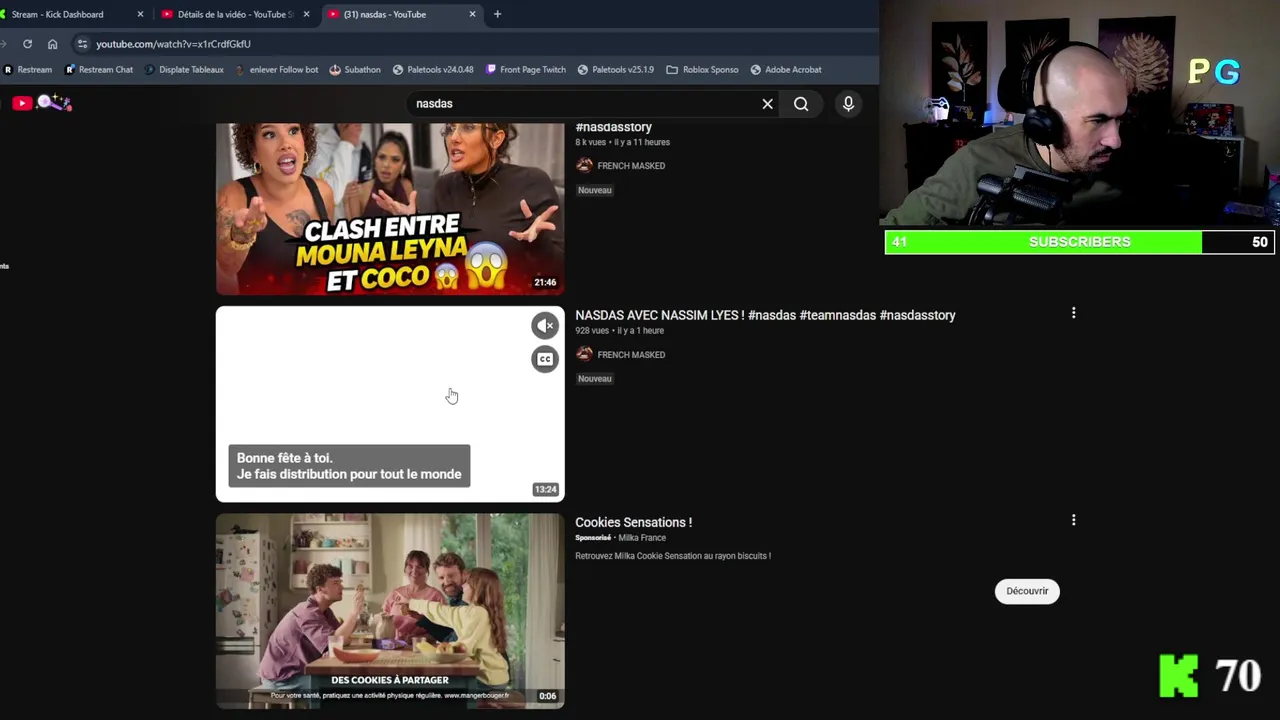Open more options for Cookies Sensations ad
This screenshot has width=1280, height=720.
[x=1073, y=520]
